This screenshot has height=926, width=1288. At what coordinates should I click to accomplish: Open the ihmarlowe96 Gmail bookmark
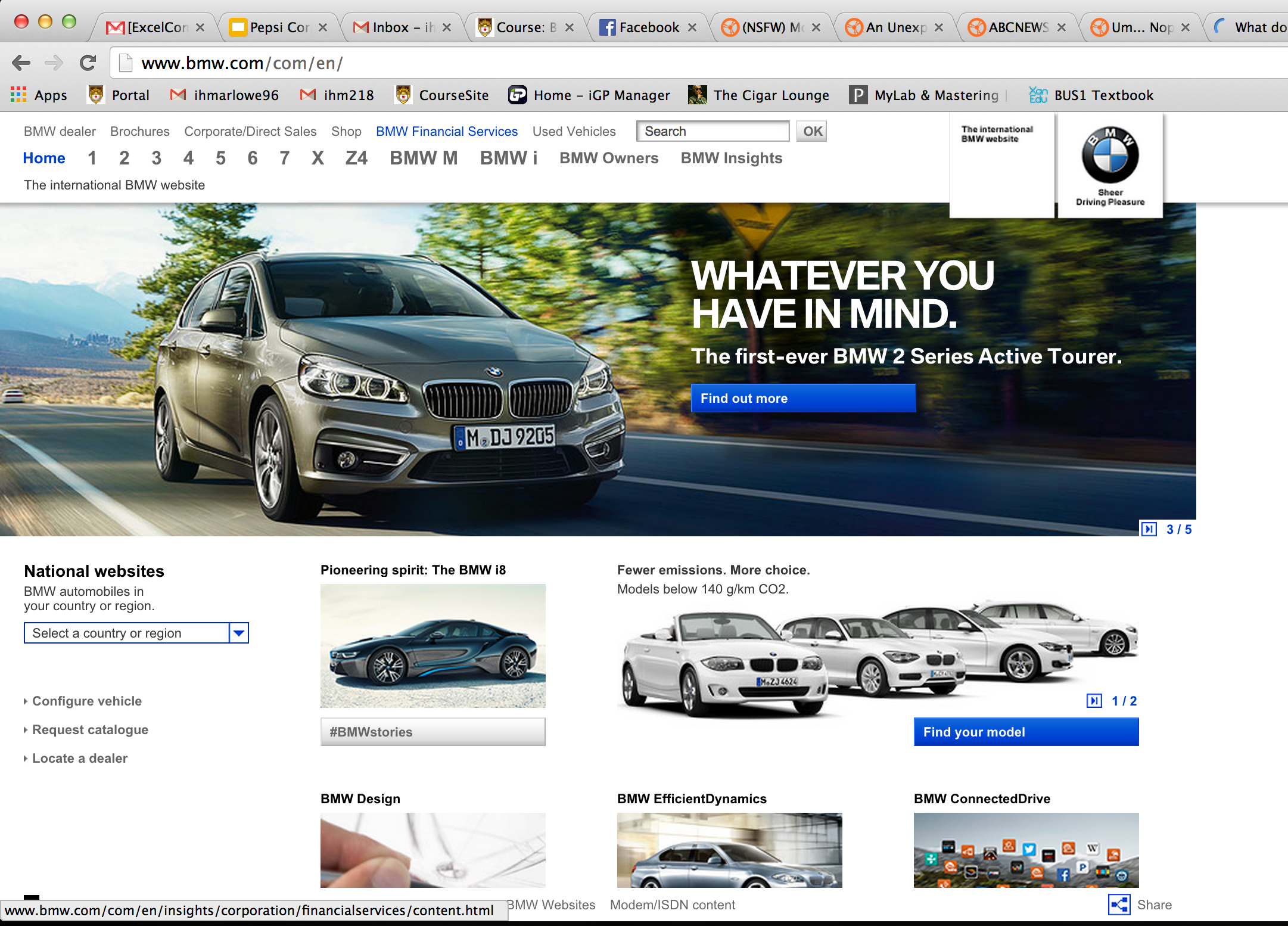pyautogui.click(x=224, y=95)
